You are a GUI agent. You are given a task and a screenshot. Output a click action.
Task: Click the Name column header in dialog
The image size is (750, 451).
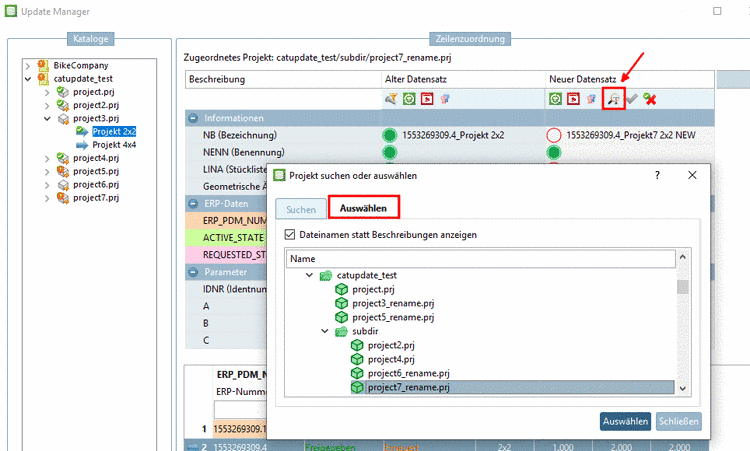point(481,259)
